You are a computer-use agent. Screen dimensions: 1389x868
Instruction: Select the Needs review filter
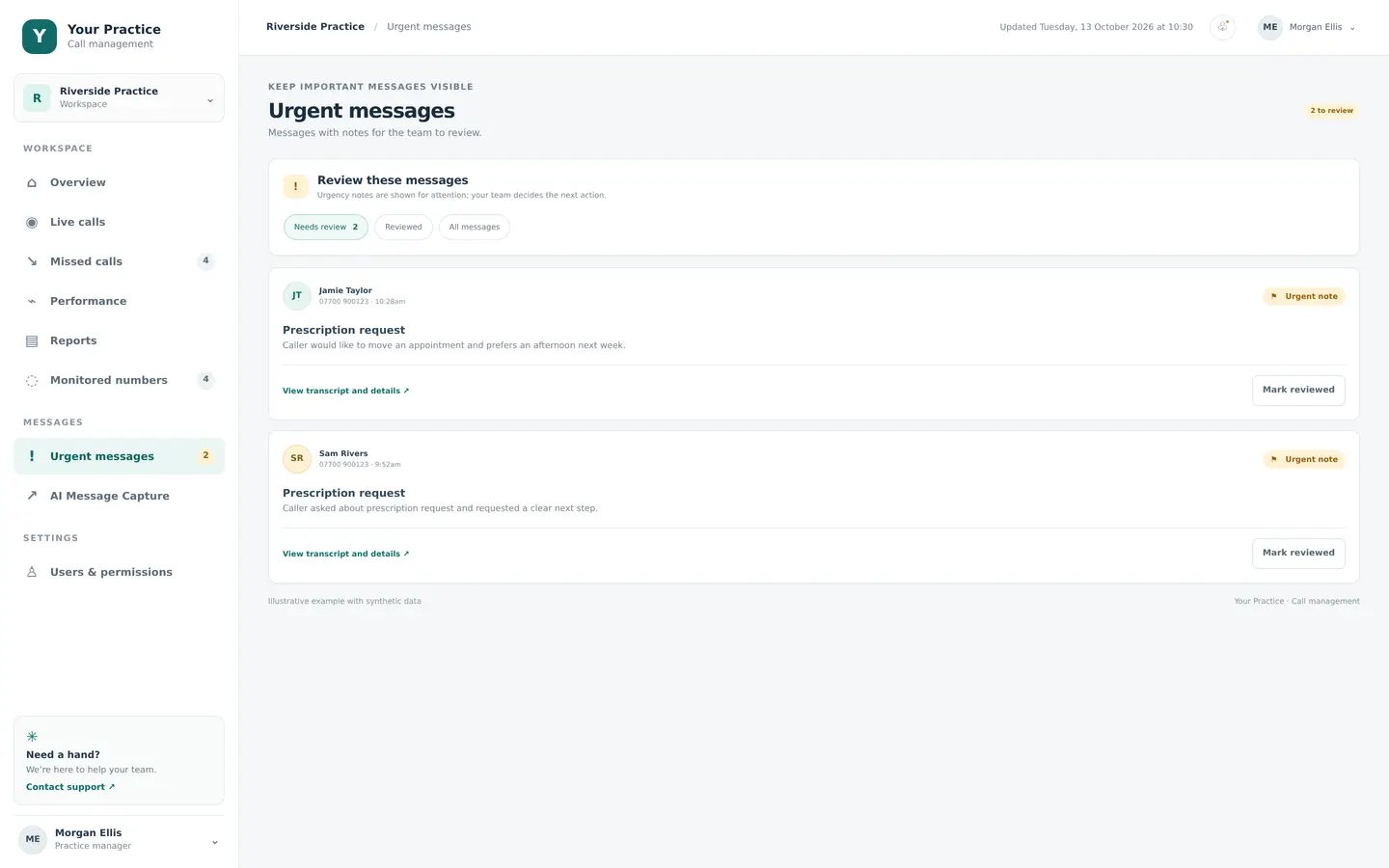[326, 227]
